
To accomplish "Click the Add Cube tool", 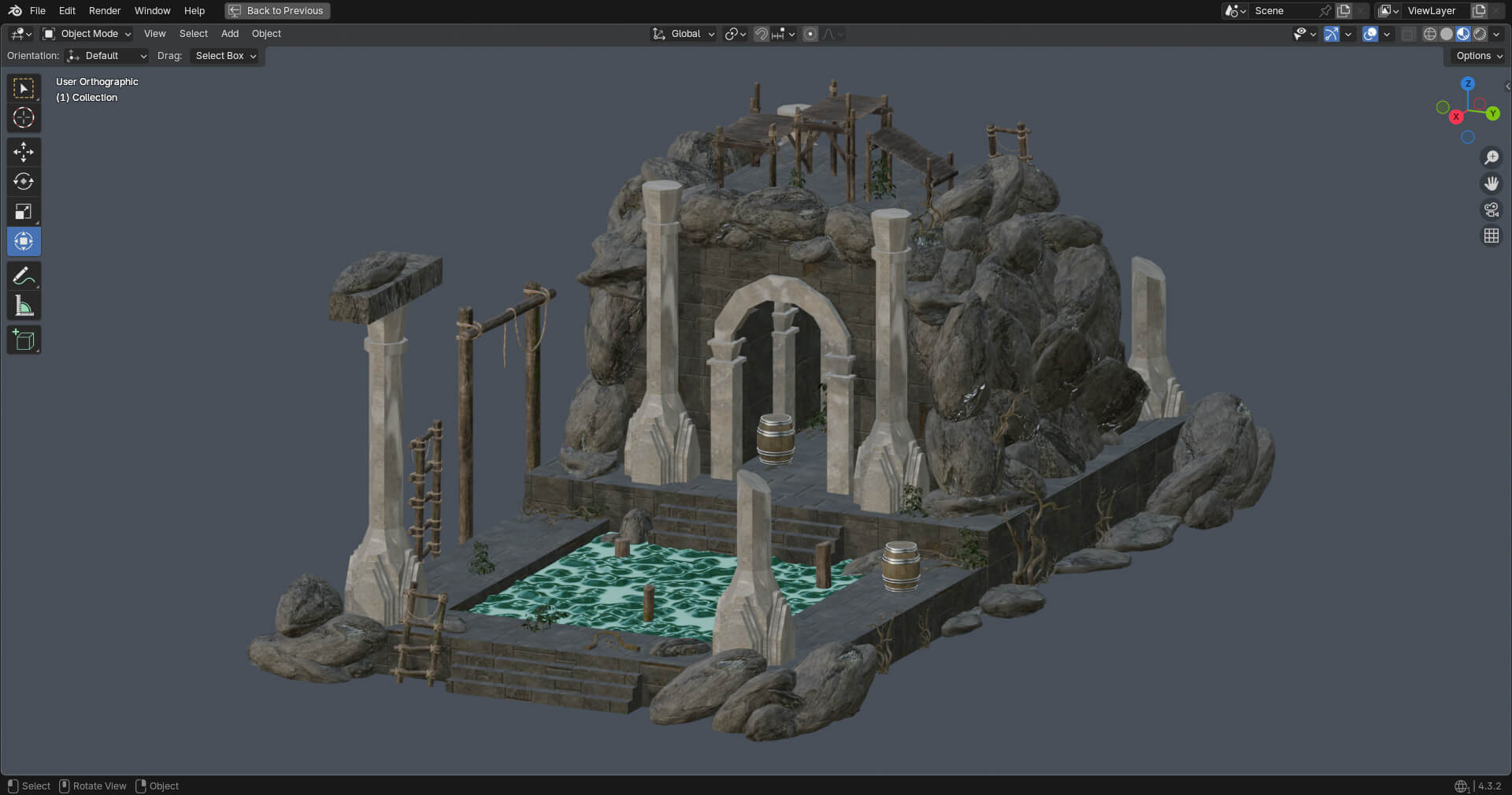I will click(x=24, y=340).
